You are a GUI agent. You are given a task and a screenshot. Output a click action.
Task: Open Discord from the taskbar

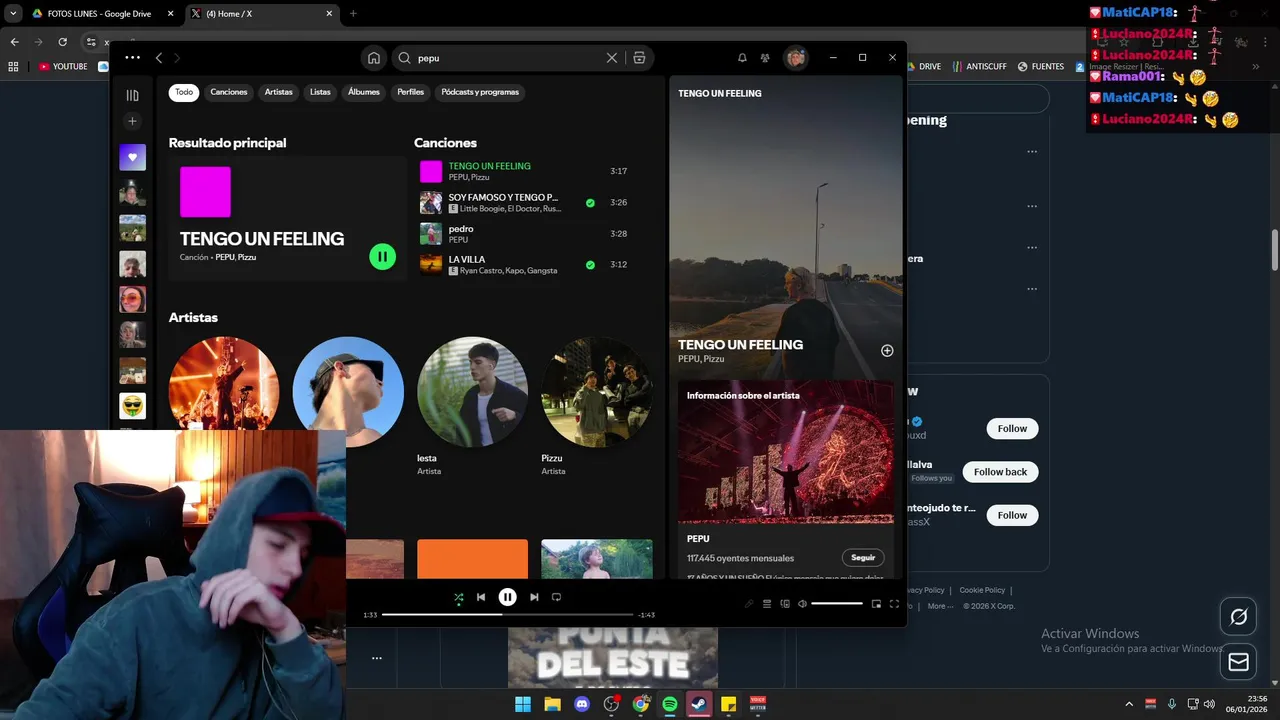tap(582, 704)
